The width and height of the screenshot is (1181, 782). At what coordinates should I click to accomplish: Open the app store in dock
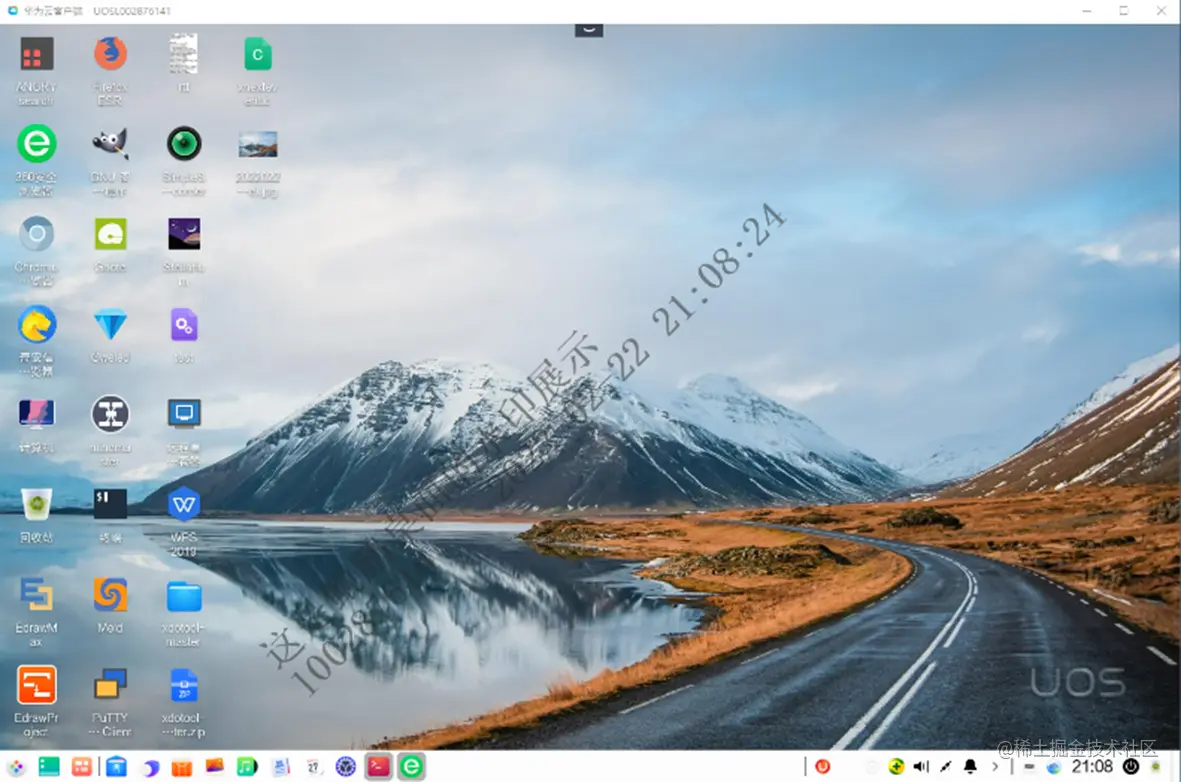pos(182,767)
